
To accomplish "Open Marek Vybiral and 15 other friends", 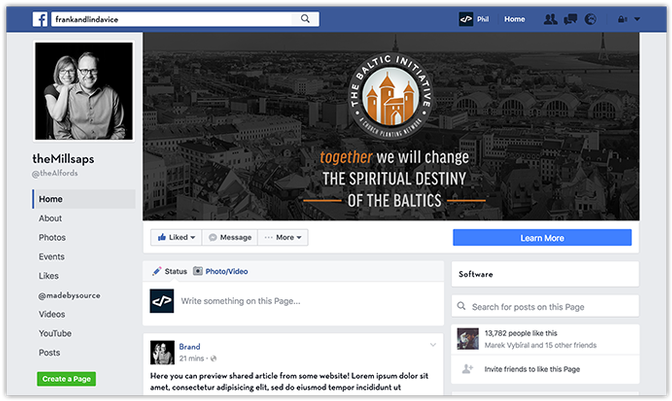I will click(x=540, y=345).
